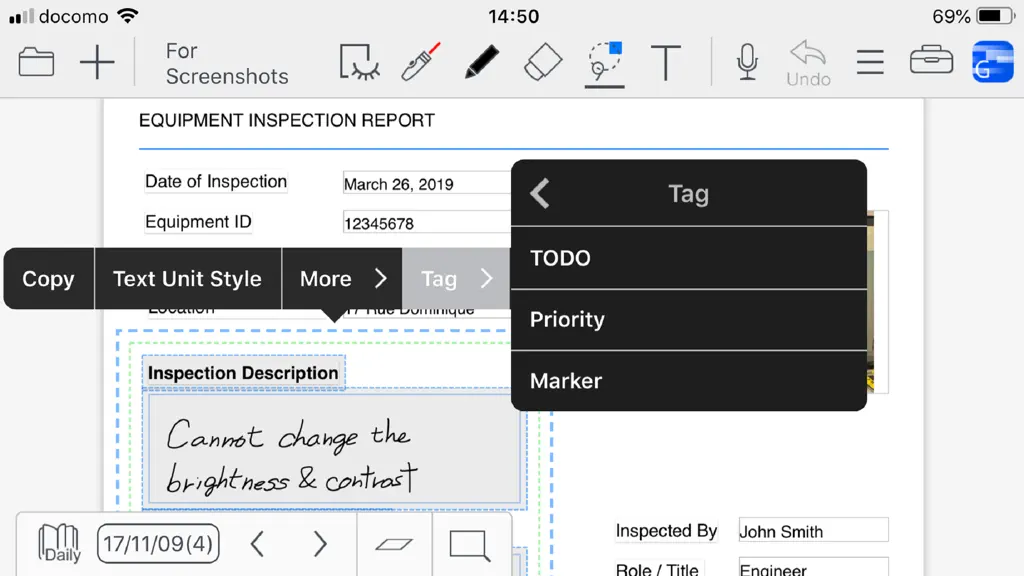Select the pen with red tip tool
1024x576 pixels.
coord(421,63)
